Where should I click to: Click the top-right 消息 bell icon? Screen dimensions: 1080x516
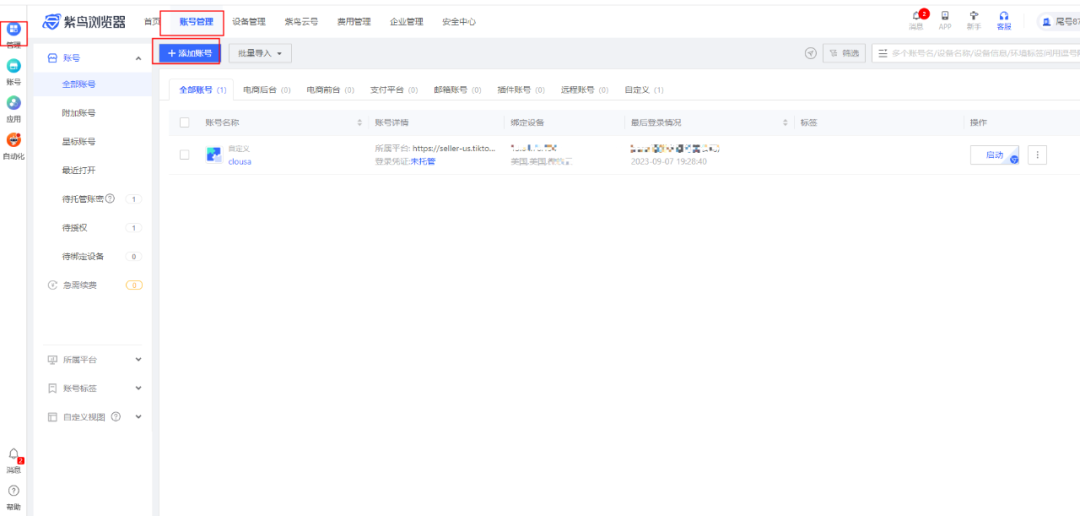(x=916, y=16)
